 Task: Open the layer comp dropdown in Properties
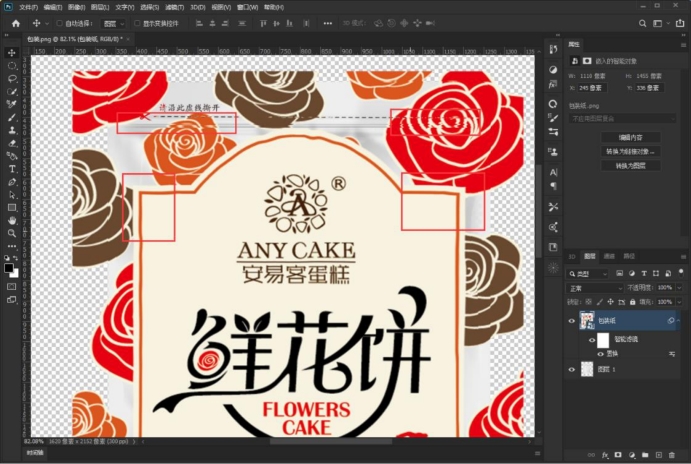point(622,119)
